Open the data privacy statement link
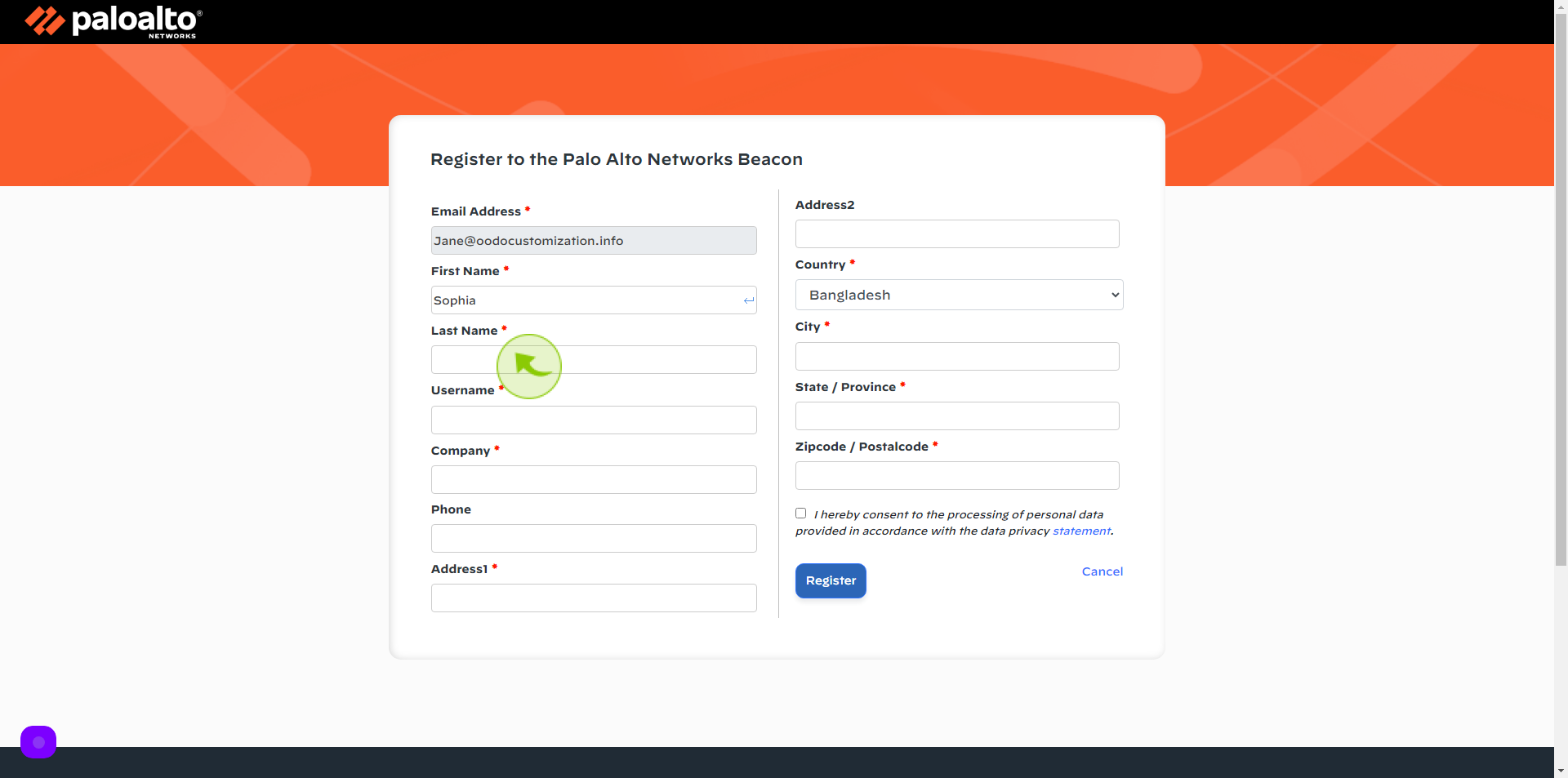1568x778 pixels. click(1081, 531)
